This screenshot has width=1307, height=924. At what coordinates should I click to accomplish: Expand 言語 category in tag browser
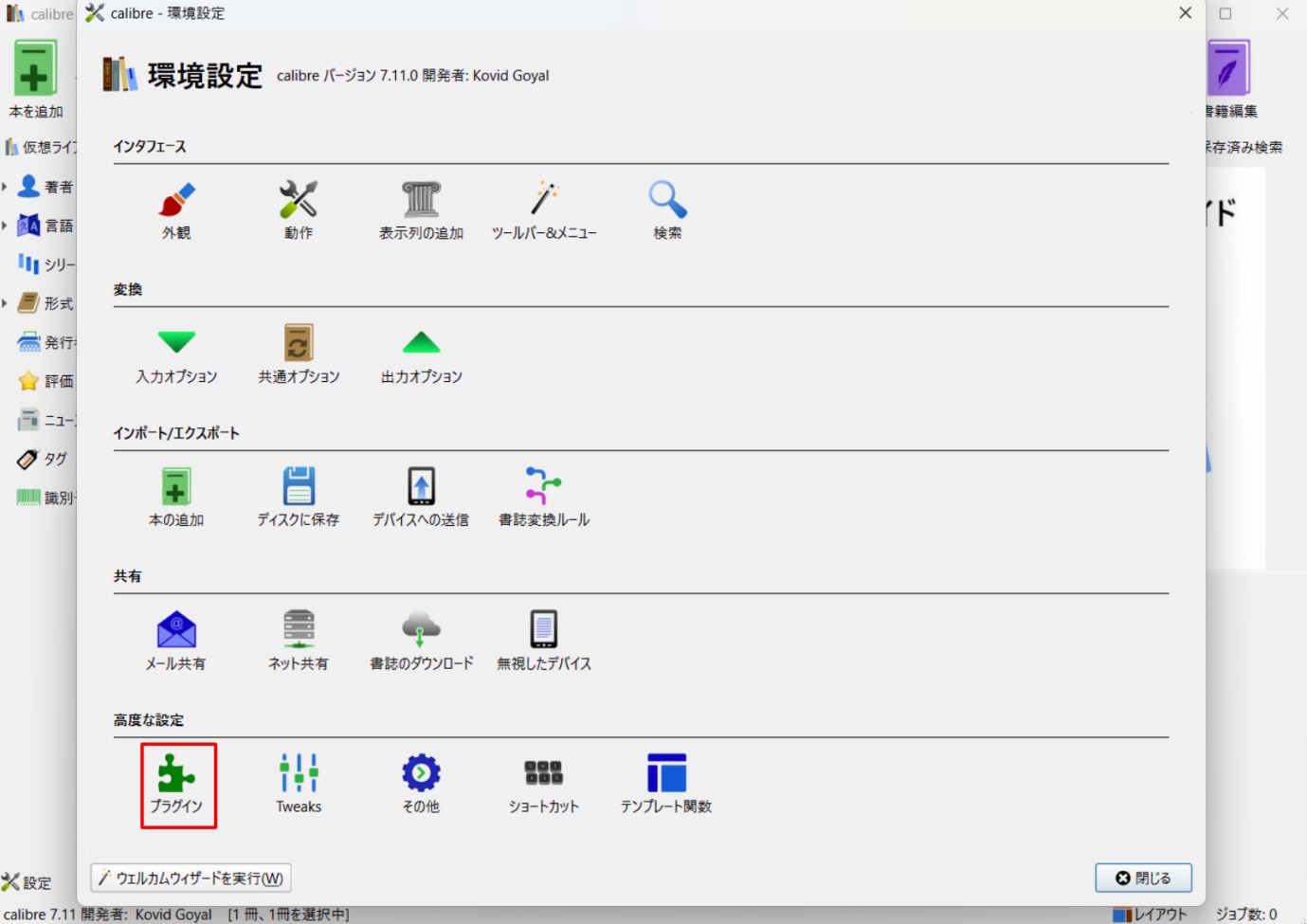5,226
